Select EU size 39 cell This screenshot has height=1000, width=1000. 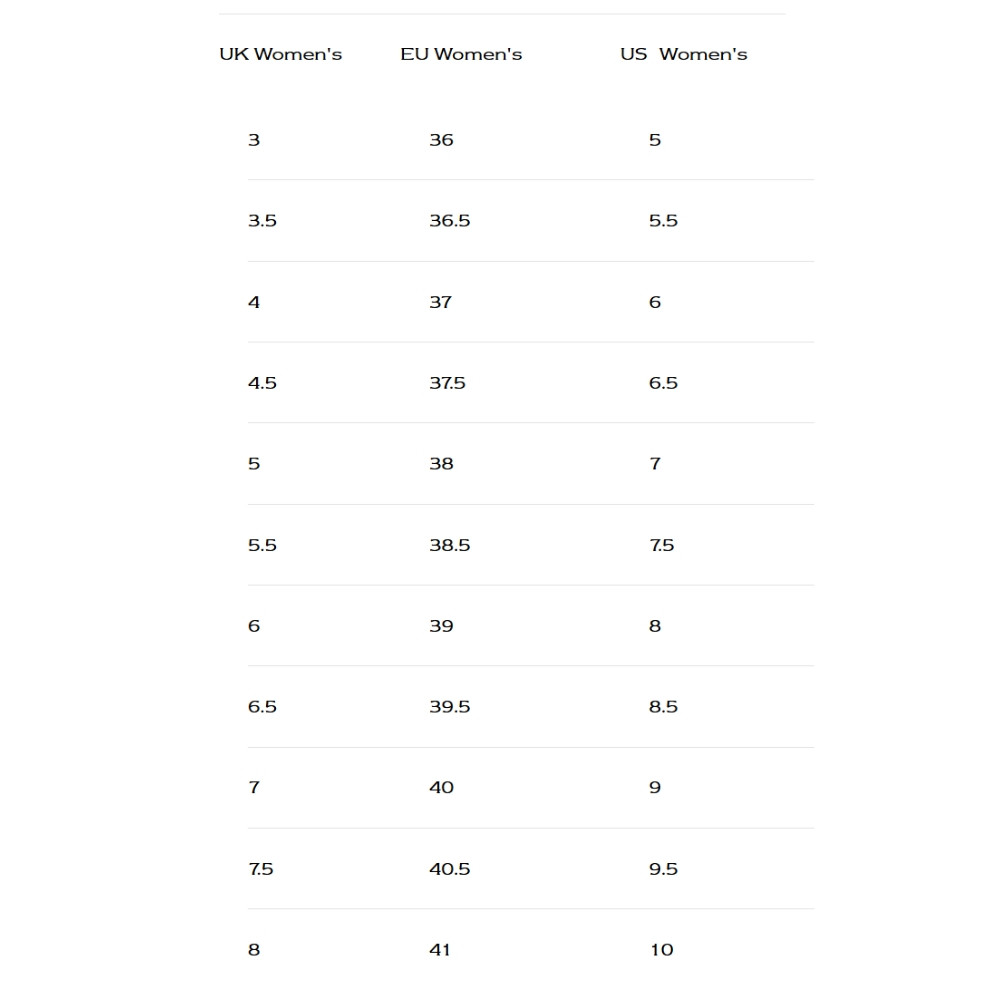click(441, 626)
